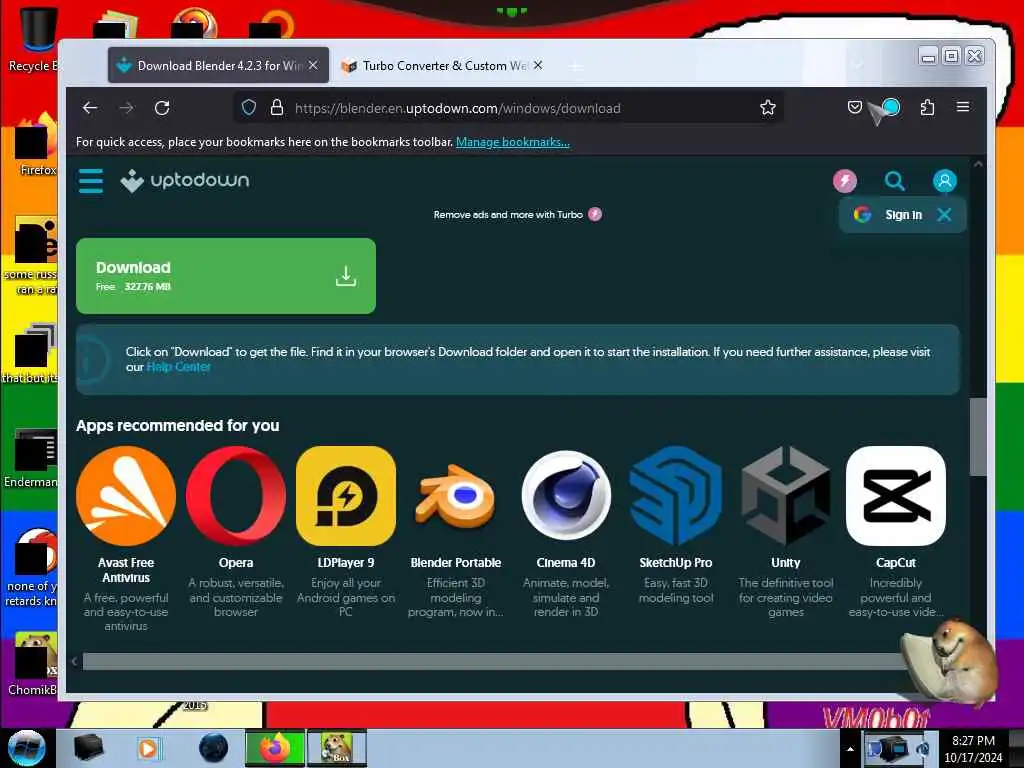Image resolution: width=1024 pixels, height=768 pixels.
Task: Open the Help Center link
Action: (178, 367)
